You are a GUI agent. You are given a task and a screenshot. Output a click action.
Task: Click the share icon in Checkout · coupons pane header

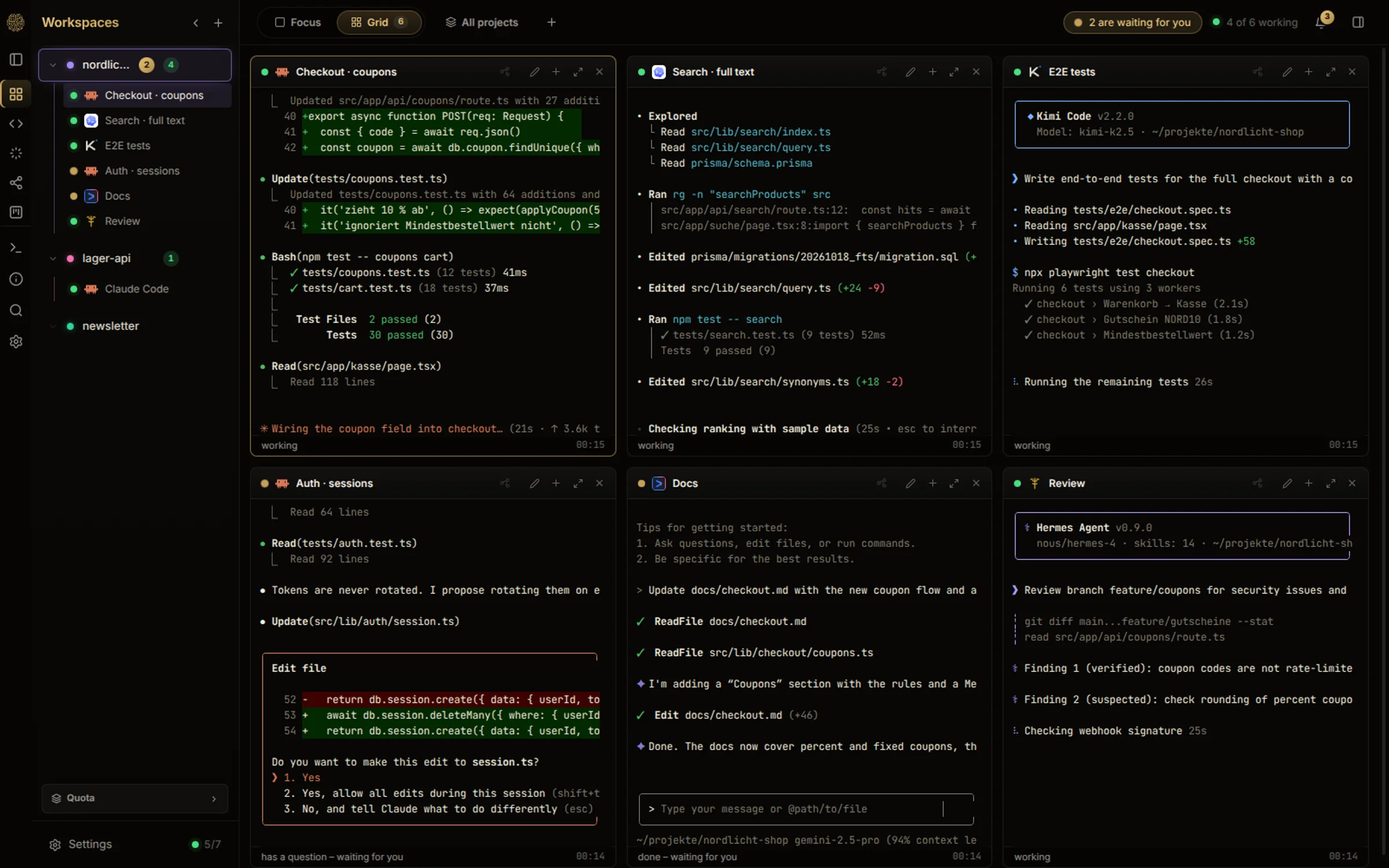point(505,72)
